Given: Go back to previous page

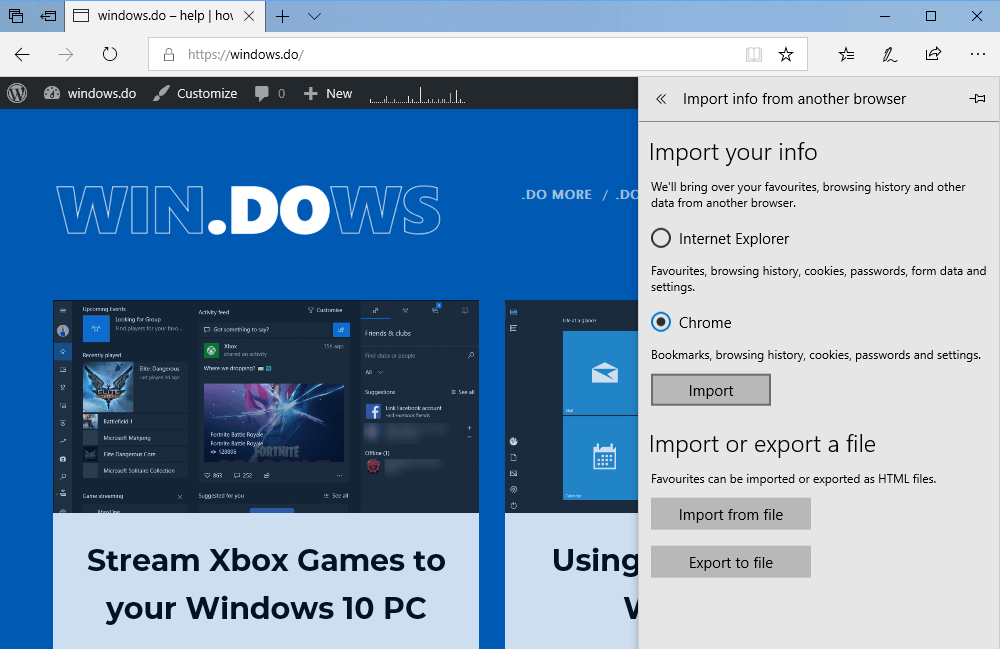Looking at the screenshot, I should [x=22, y=55].
